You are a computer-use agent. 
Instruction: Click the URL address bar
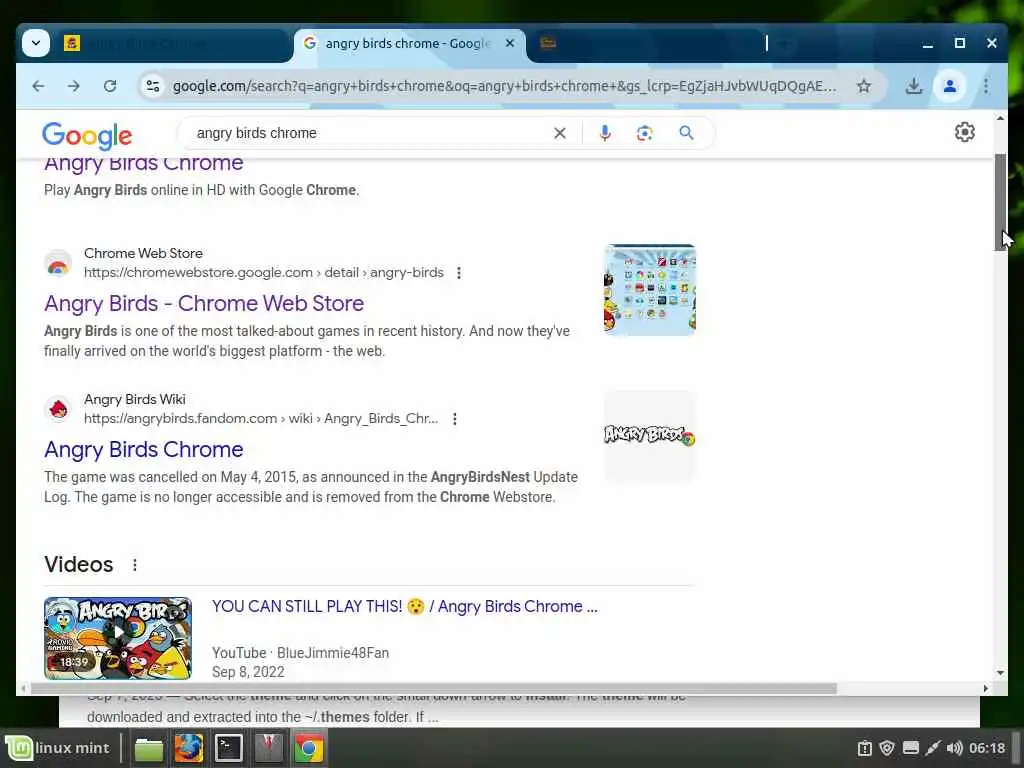[x=504, y=86]
